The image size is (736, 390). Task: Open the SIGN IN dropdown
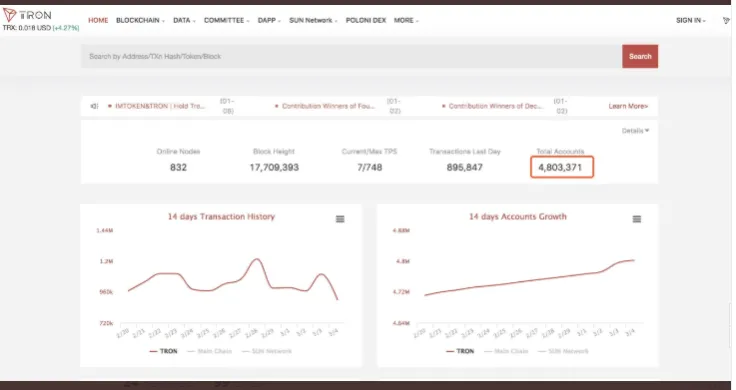(691, 20)
